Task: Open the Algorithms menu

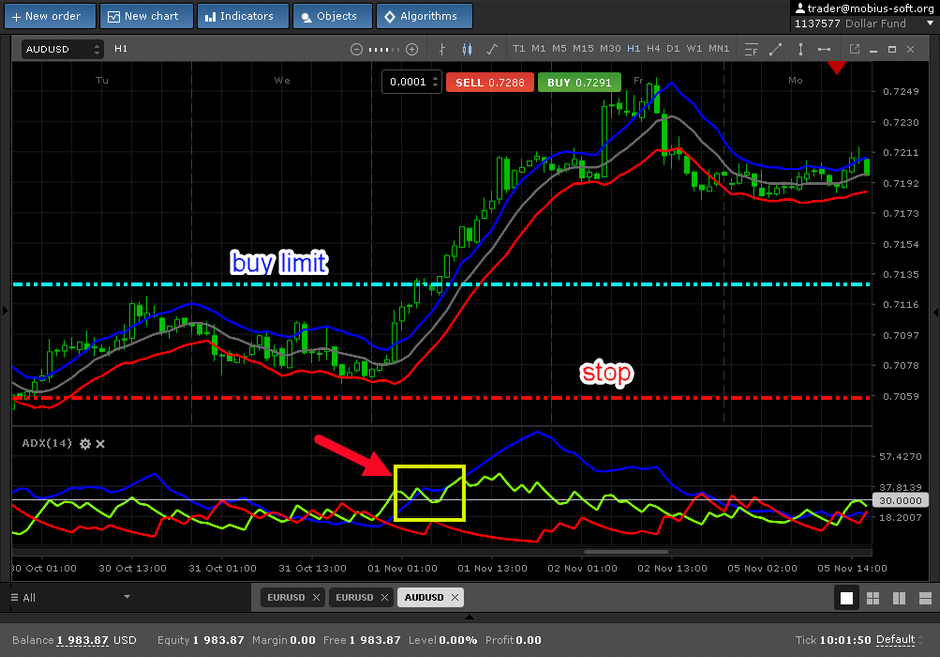Action: (x=424, y=16)
